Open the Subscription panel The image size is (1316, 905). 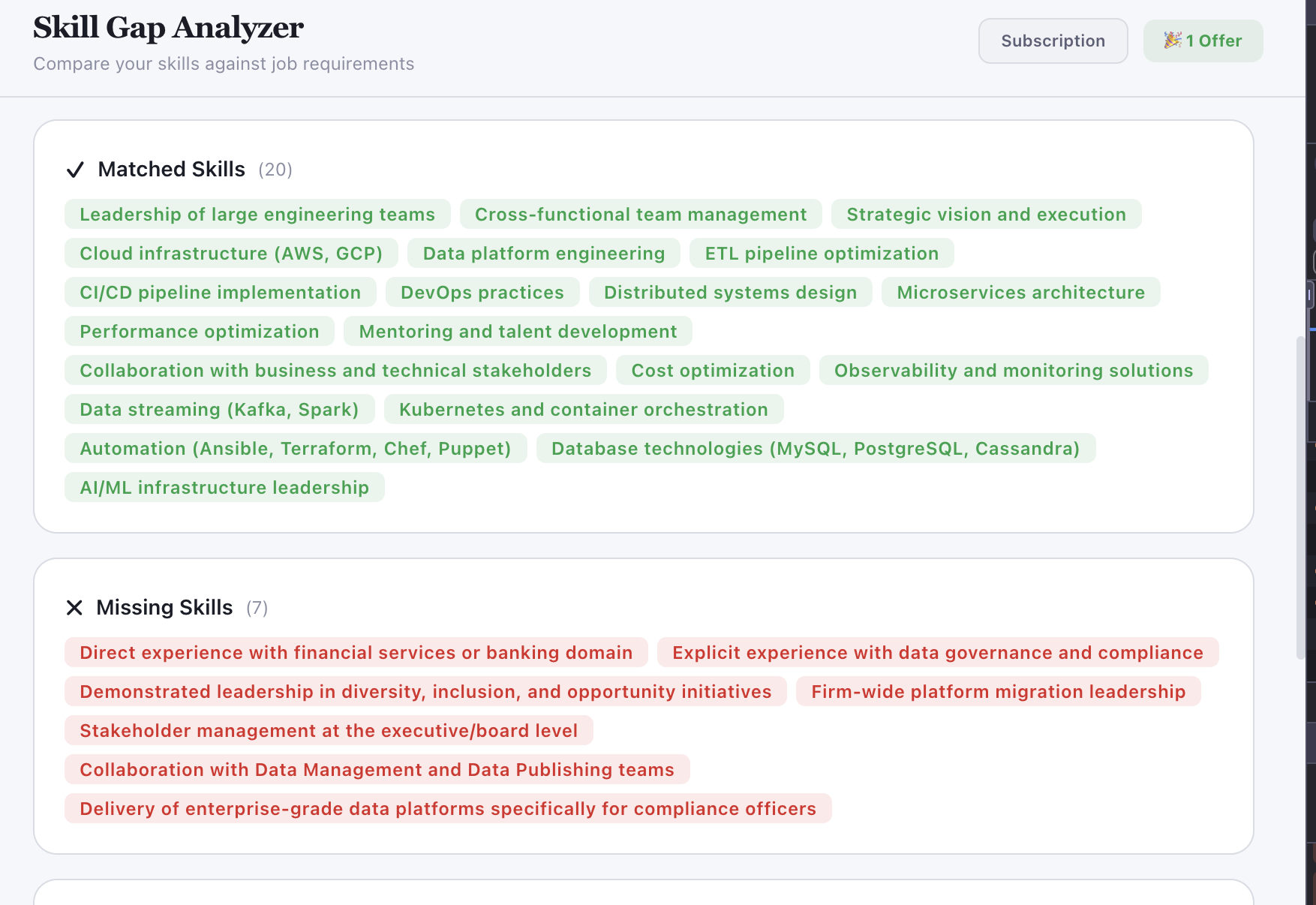[1053, 41]
